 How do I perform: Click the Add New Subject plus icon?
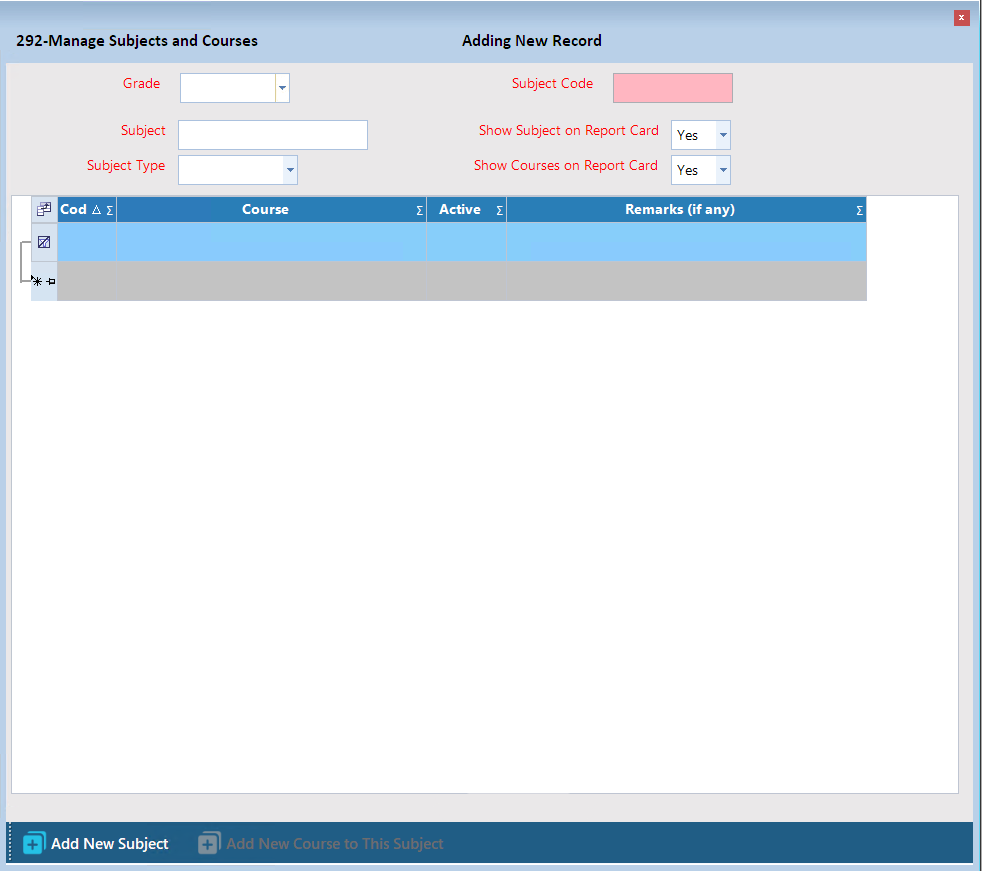click(34, 844)
